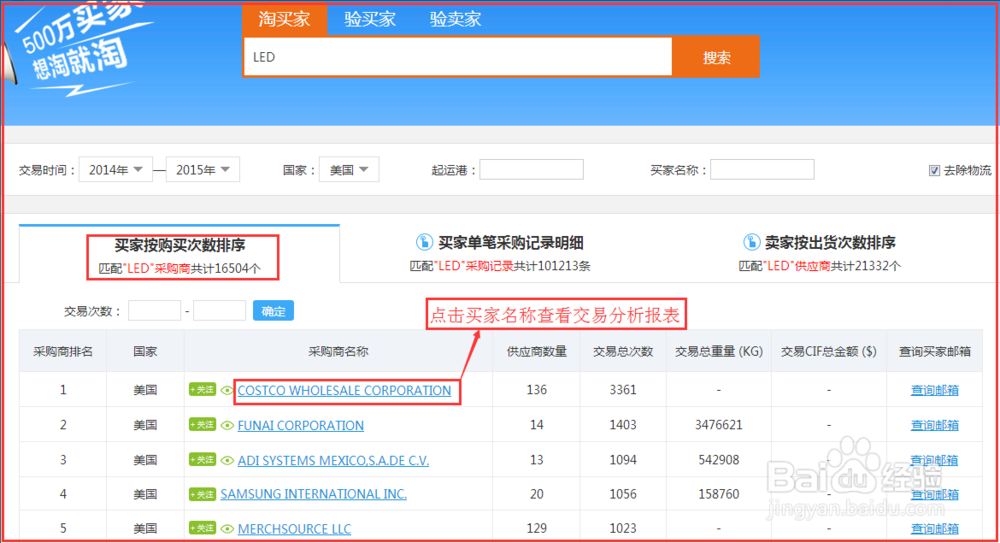
Task: Switch to the 淘买家 tab
Action: coord(284,19)
